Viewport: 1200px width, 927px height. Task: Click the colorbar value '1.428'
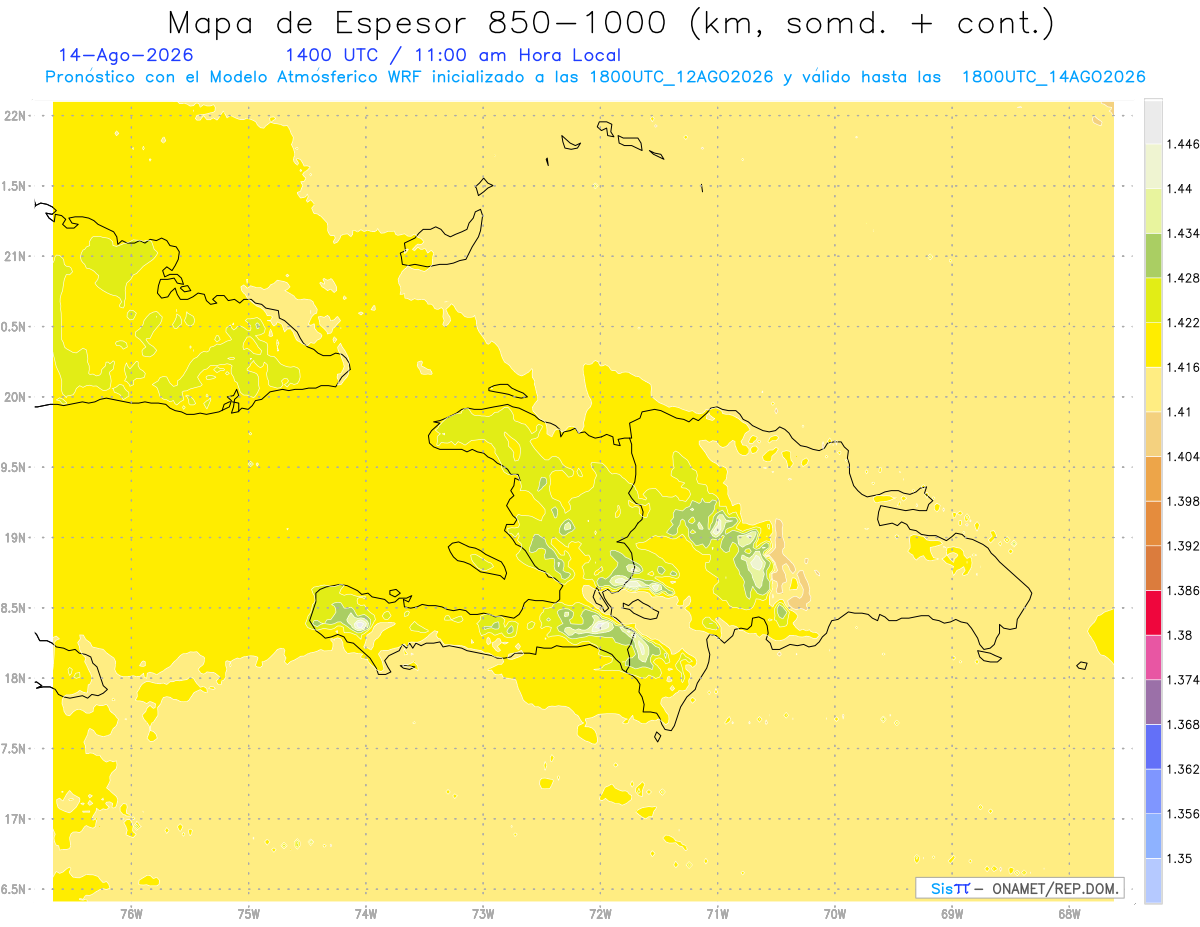tap(1183, 278)
